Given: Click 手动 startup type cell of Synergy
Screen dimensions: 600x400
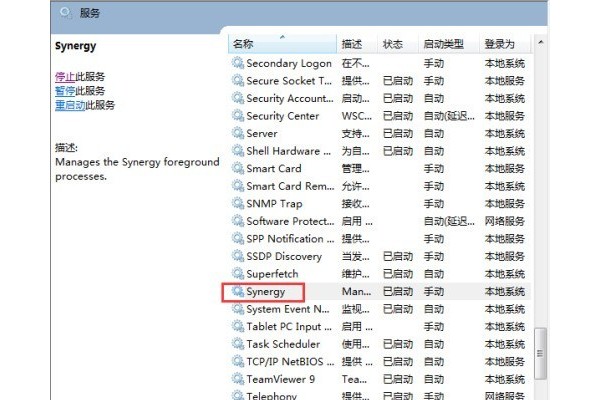Looking at the screenshot, I should pos(434,292).
